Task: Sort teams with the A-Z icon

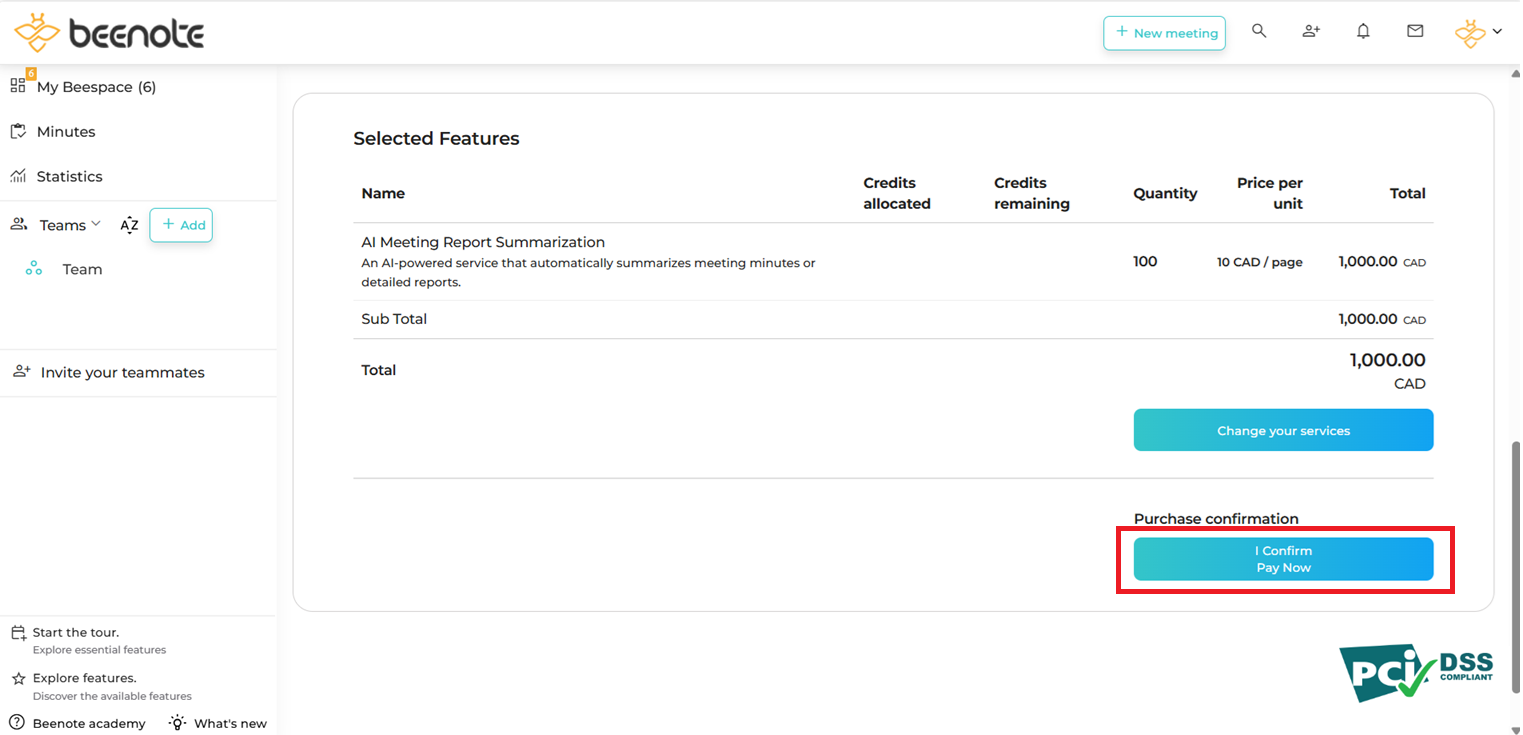Action: [129, 225]
